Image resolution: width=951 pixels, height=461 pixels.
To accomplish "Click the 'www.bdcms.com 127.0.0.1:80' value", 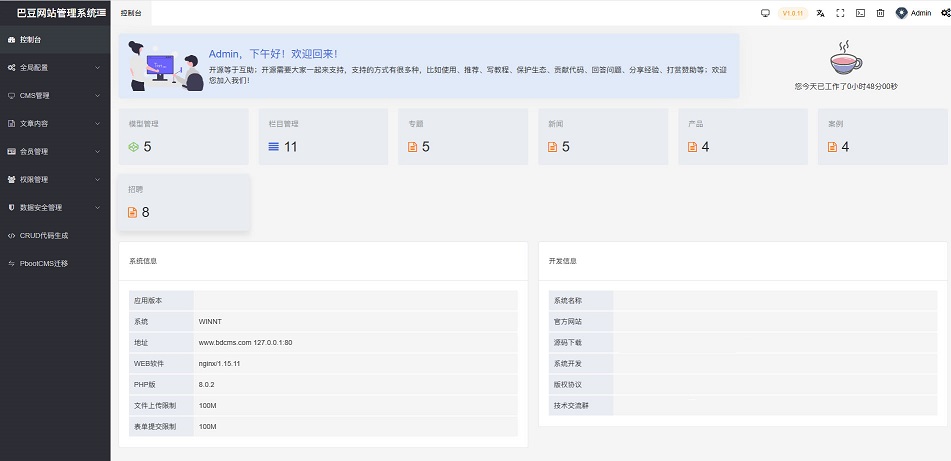I will (x=246, y=343).
